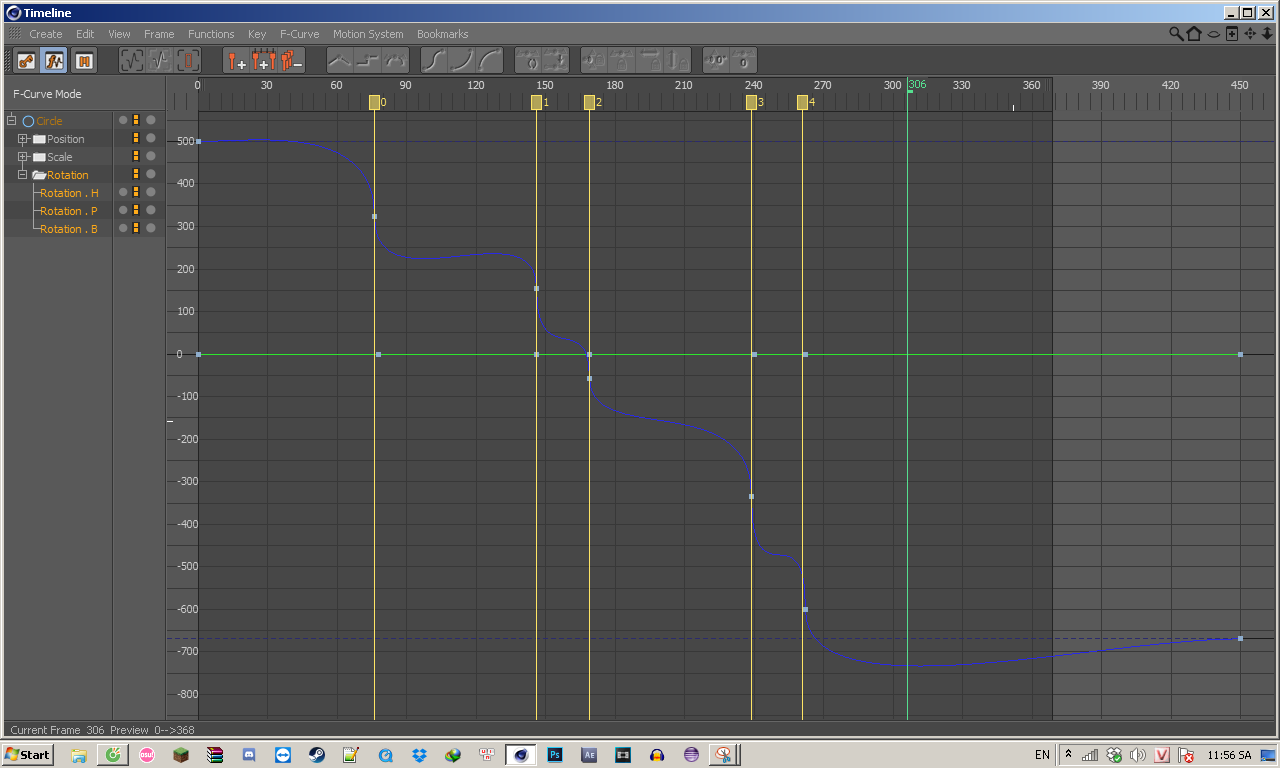Activate the F-Curve mode toolbar icon
Image resolution: width=1280 pixels, height=768 pixels.
coord(54,60)
